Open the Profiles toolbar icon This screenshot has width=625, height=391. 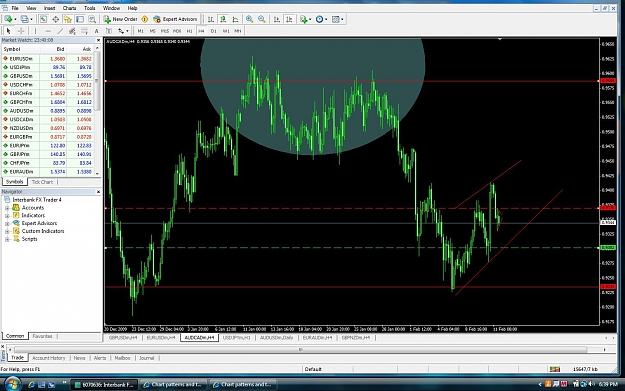coord(25,19)
